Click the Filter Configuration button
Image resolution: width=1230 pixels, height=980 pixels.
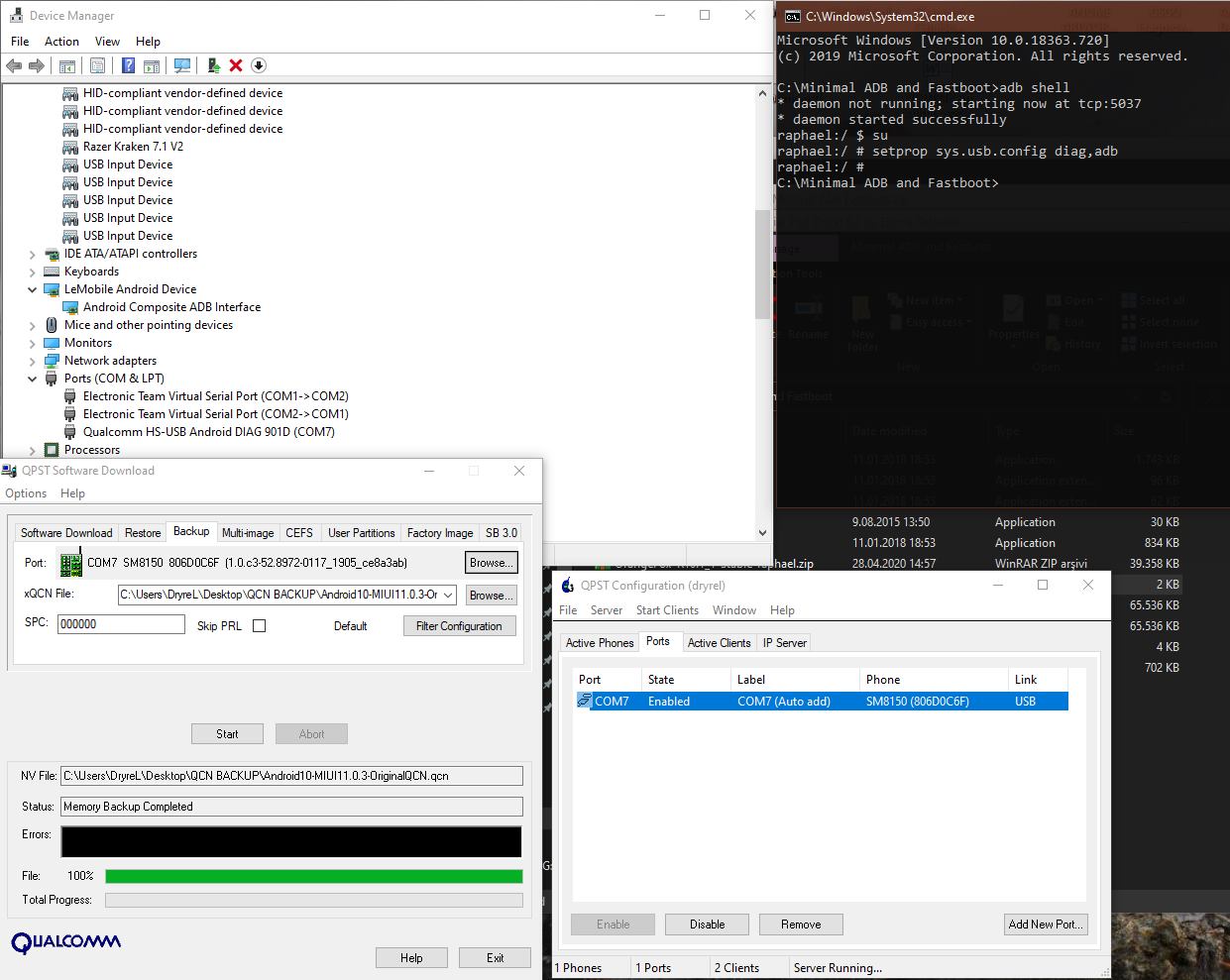coord(459,626)
